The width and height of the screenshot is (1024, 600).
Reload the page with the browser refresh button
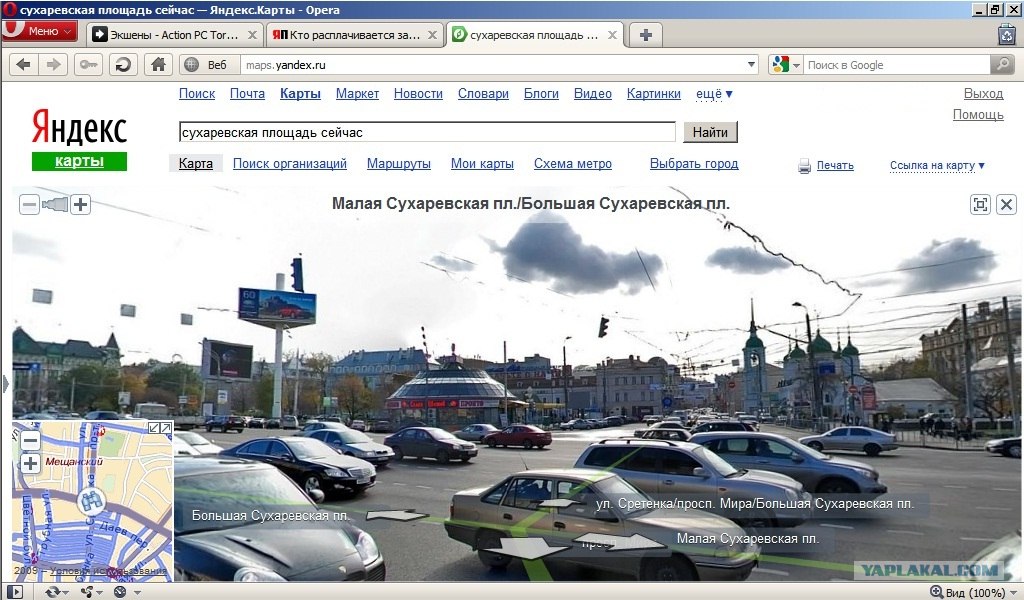tap(123, 65)
